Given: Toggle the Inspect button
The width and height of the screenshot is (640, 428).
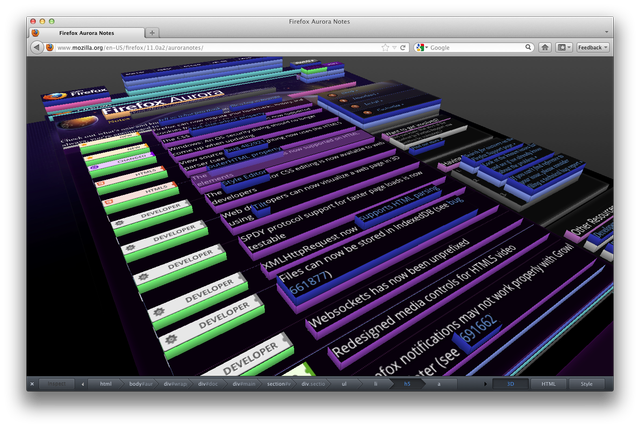Looking at the screenshot, I should pyautogui.click(x=56, y=384).
